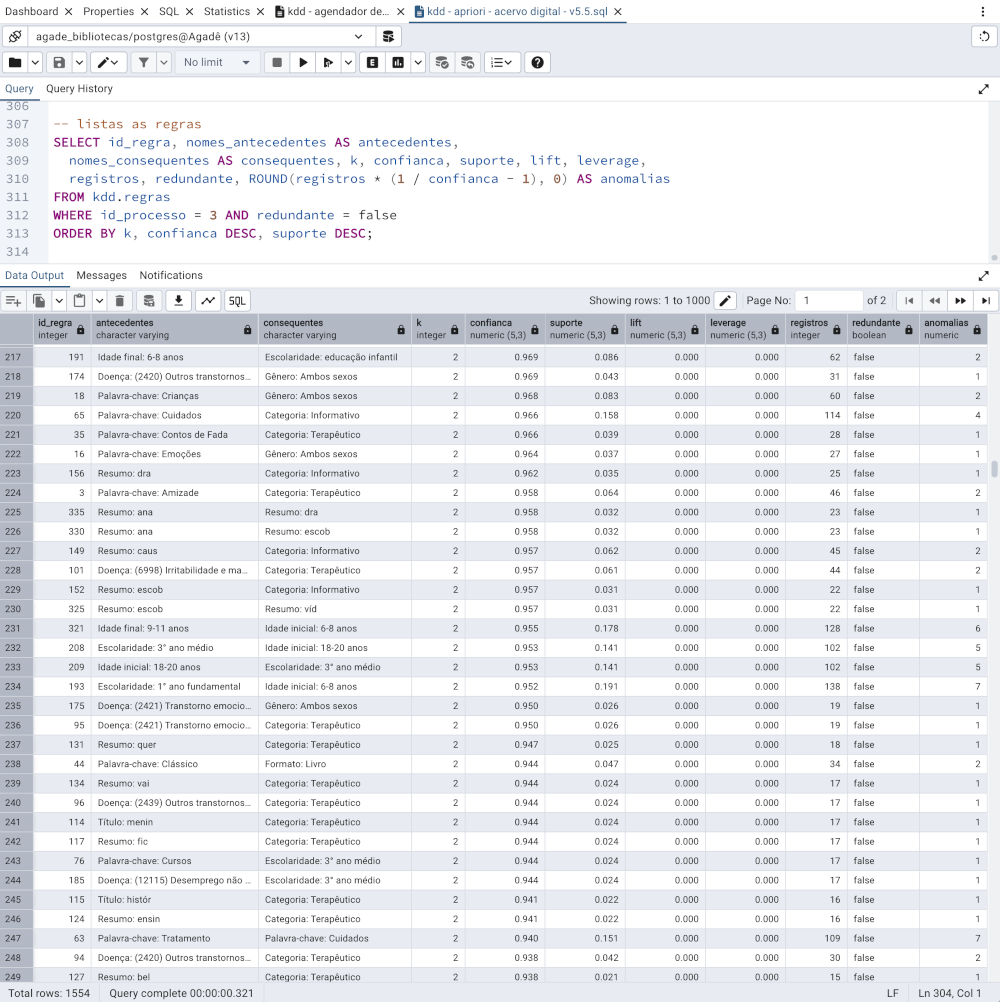Switch to the Properties tab

pyautogui.click(x=109, y=12)
